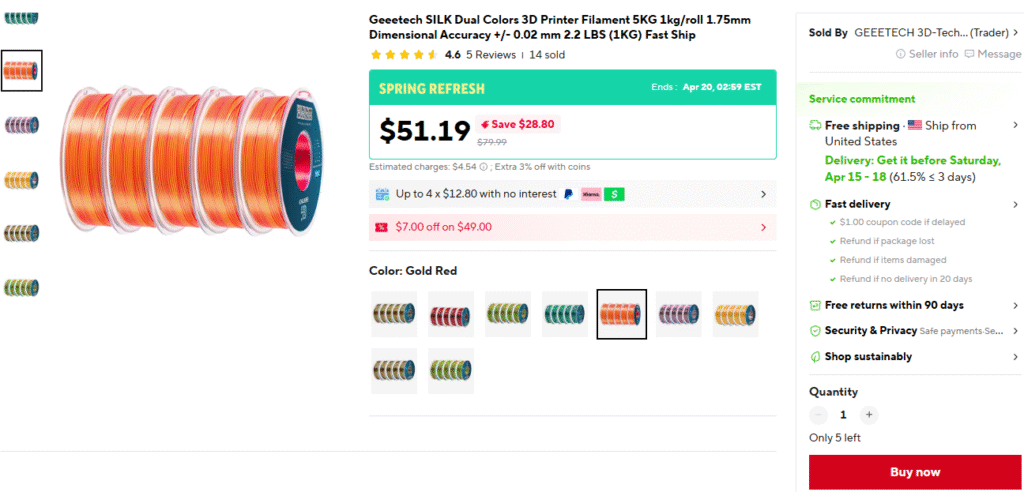Click the red coupon ticket icon
1024x492 pixels.
[x=381, y=227]
